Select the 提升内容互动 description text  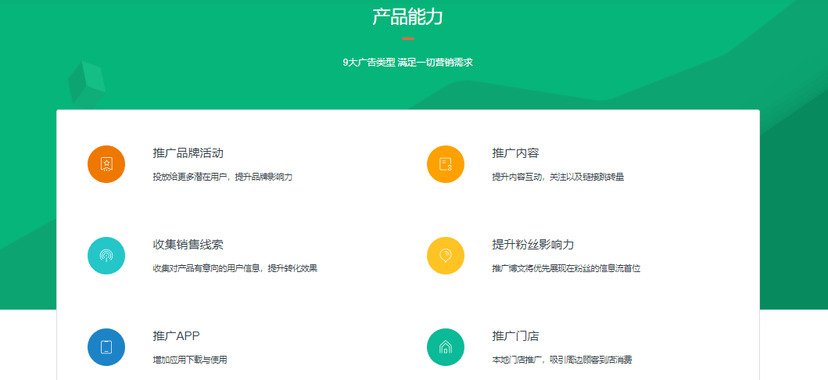tap(558, 177)
